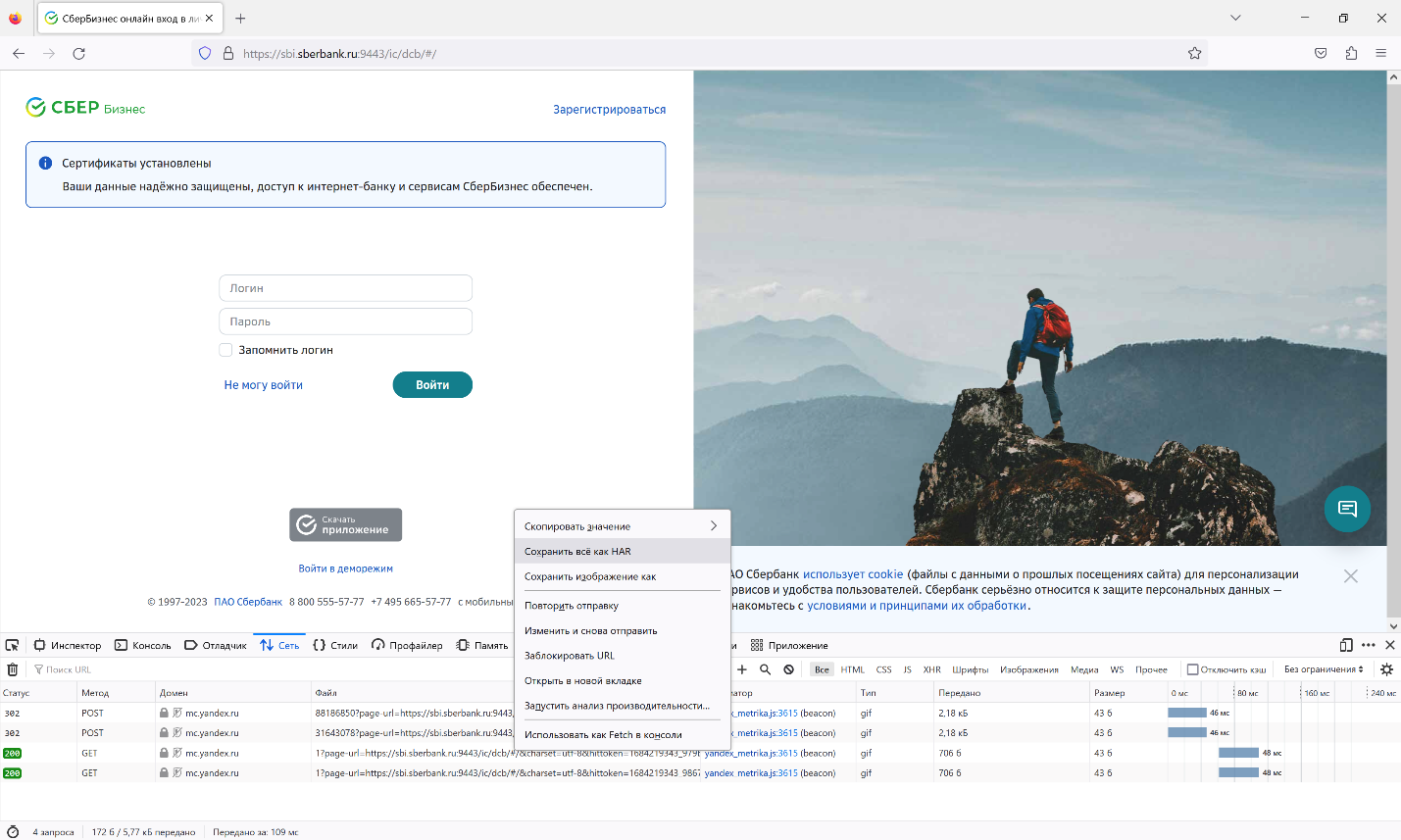The width and height of the screenshot is (1401, 840).
Task: Dismiss the cookie notice with X
Action: pyautogui.click(x=1350, y=576)
